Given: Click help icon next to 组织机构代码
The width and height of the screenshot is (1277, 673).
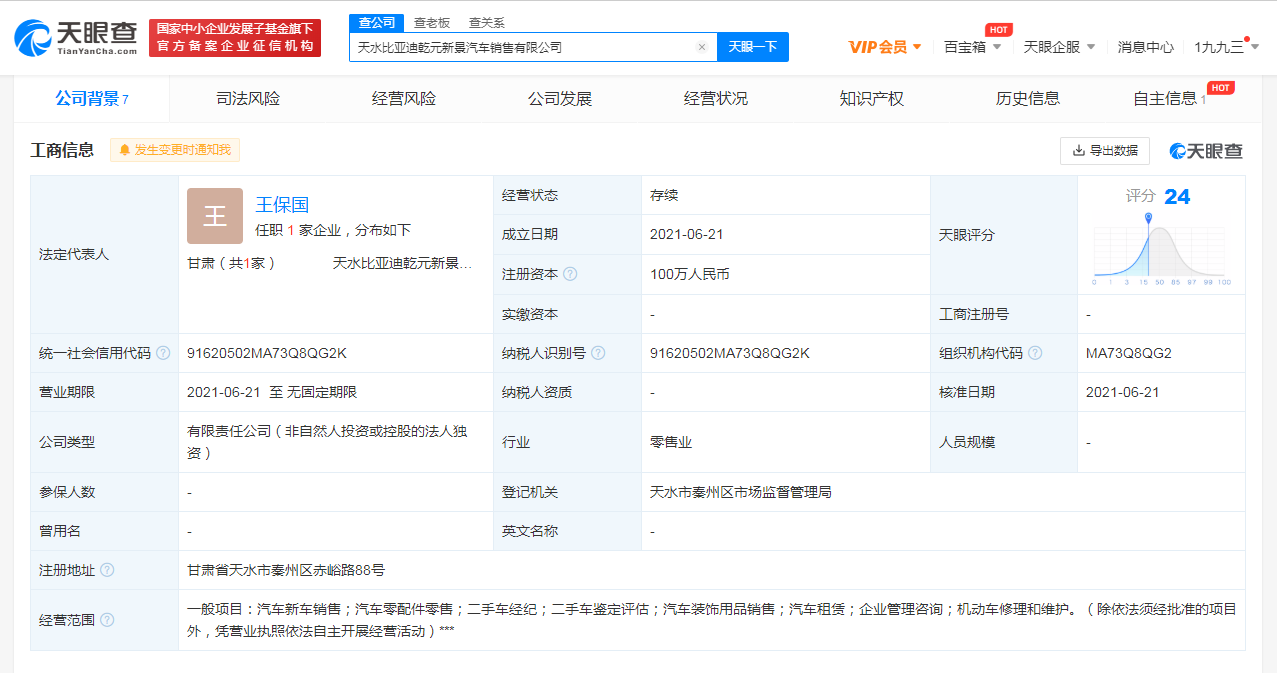Looking at the screenshot, I should 1035,353.
